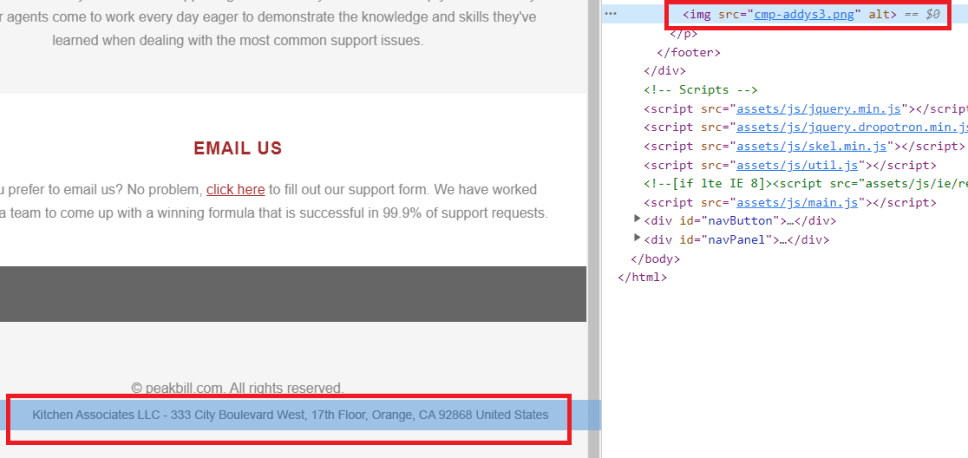Select the closing div line under footer
This screenshot has height=458, width=968.
[664, 71]
